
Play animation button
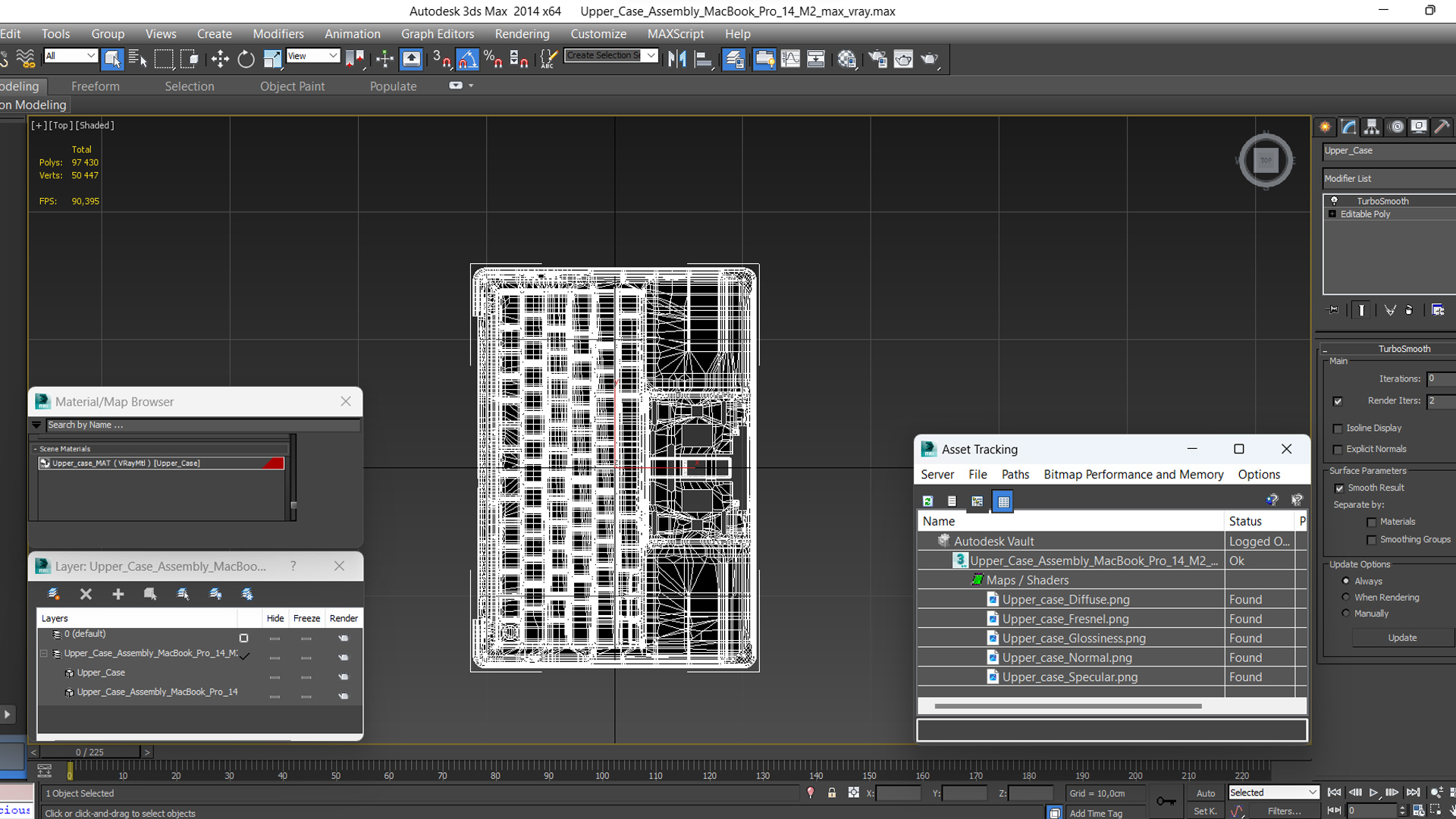(1373, 792)
